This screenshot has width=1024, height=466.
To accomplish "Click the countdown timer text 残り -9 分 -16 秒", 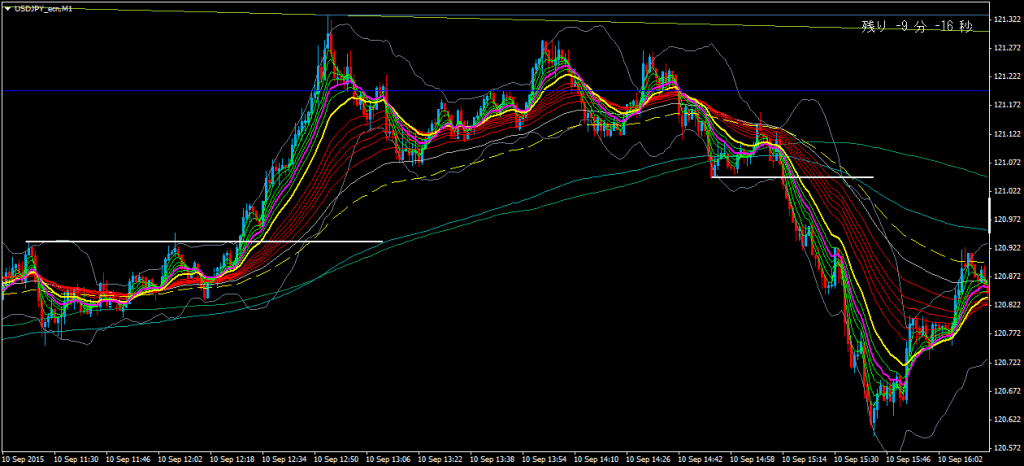I will [x=916, y=27].
